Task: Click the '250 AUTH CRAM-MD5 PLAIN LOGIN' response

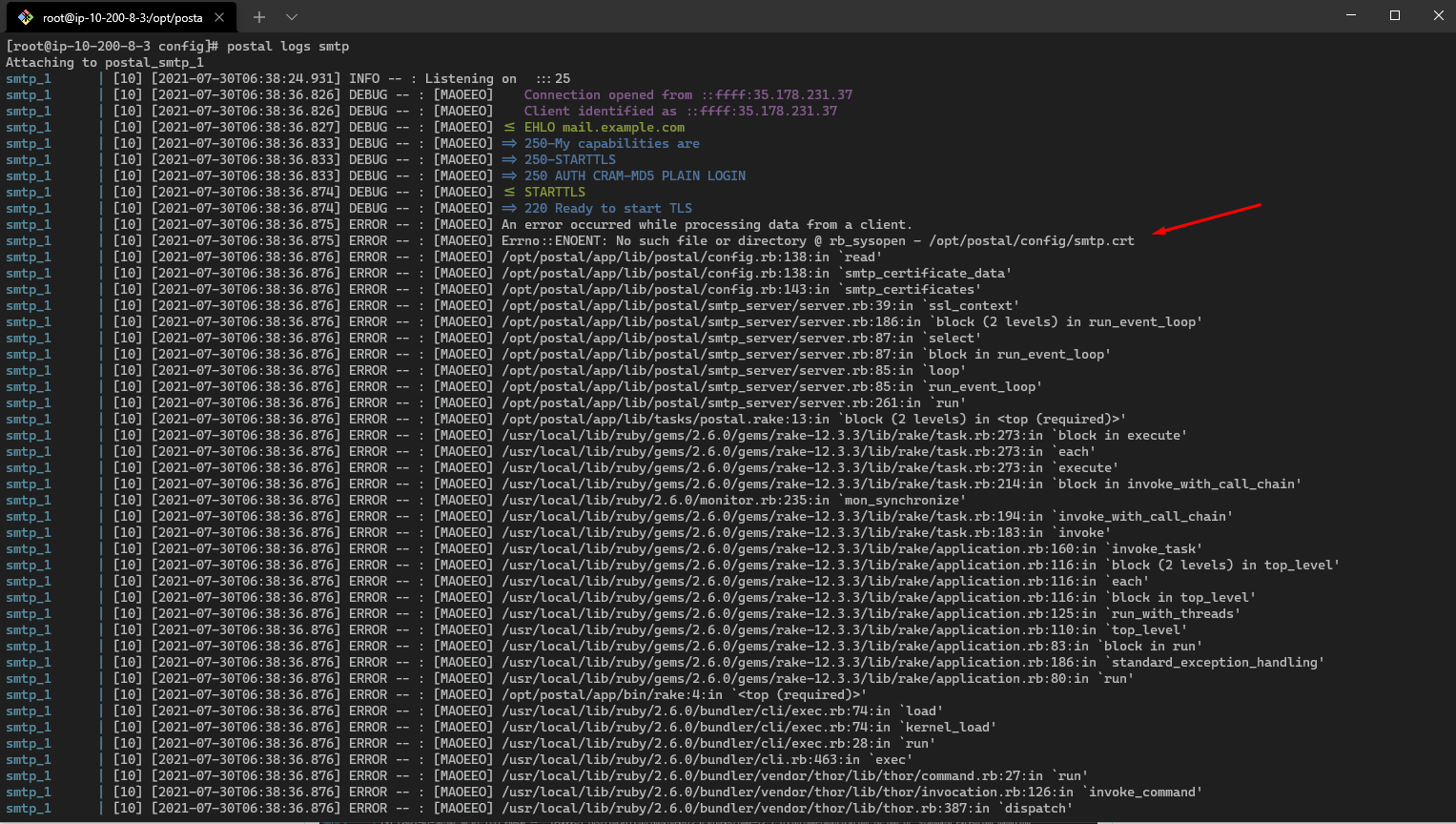Action: pyautogui.click(x=635, y=175)
